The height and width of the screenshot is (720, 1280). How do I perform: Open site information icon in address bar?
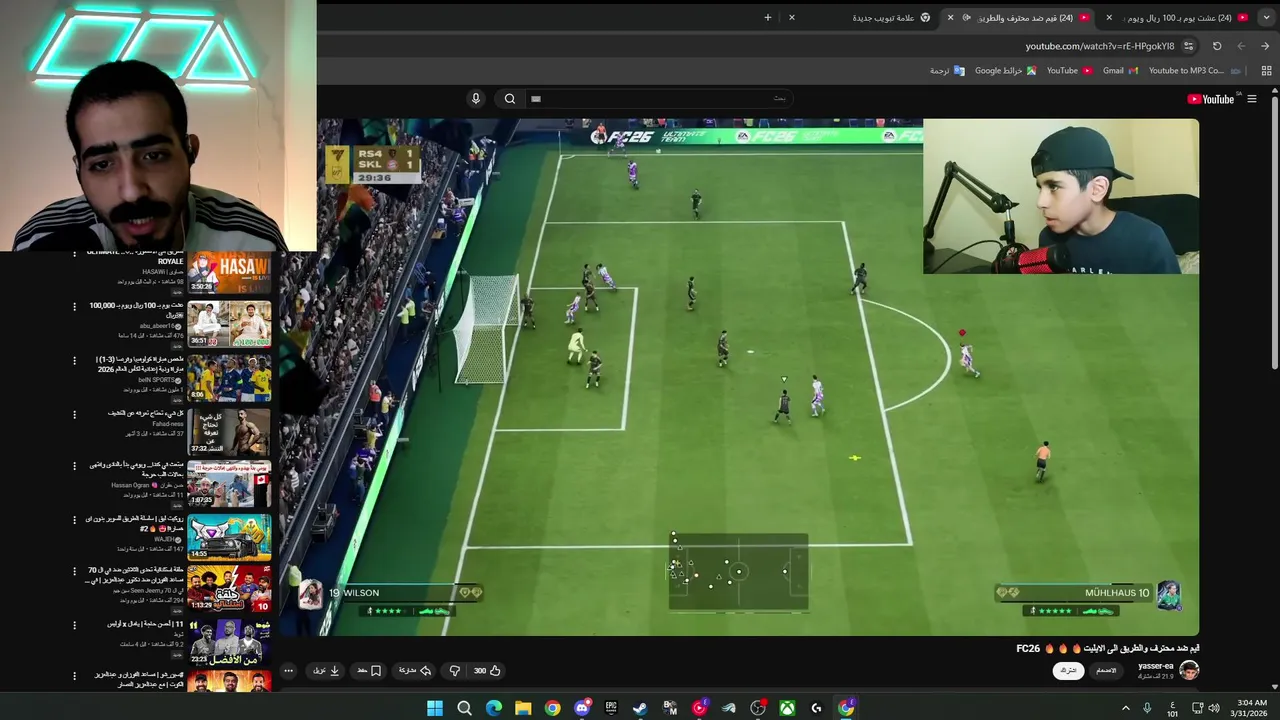click(1188, 46)
